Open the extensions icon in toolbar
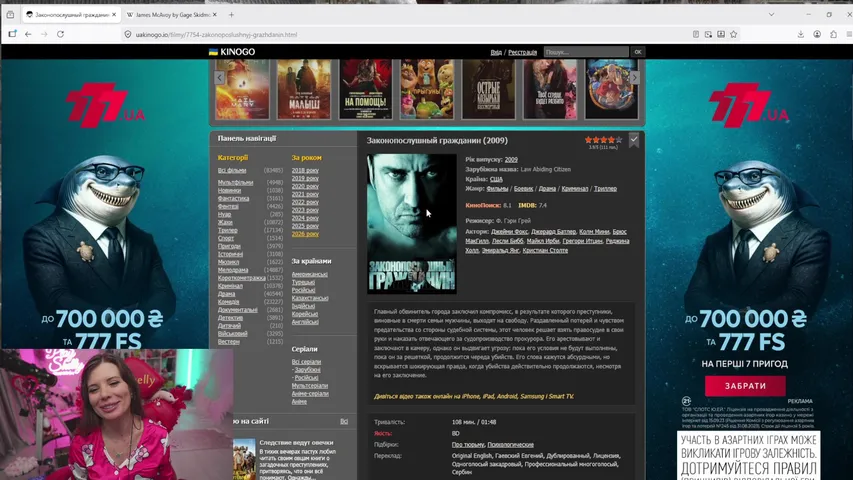Viewport: 853px width, 480px height. (833, 34)
